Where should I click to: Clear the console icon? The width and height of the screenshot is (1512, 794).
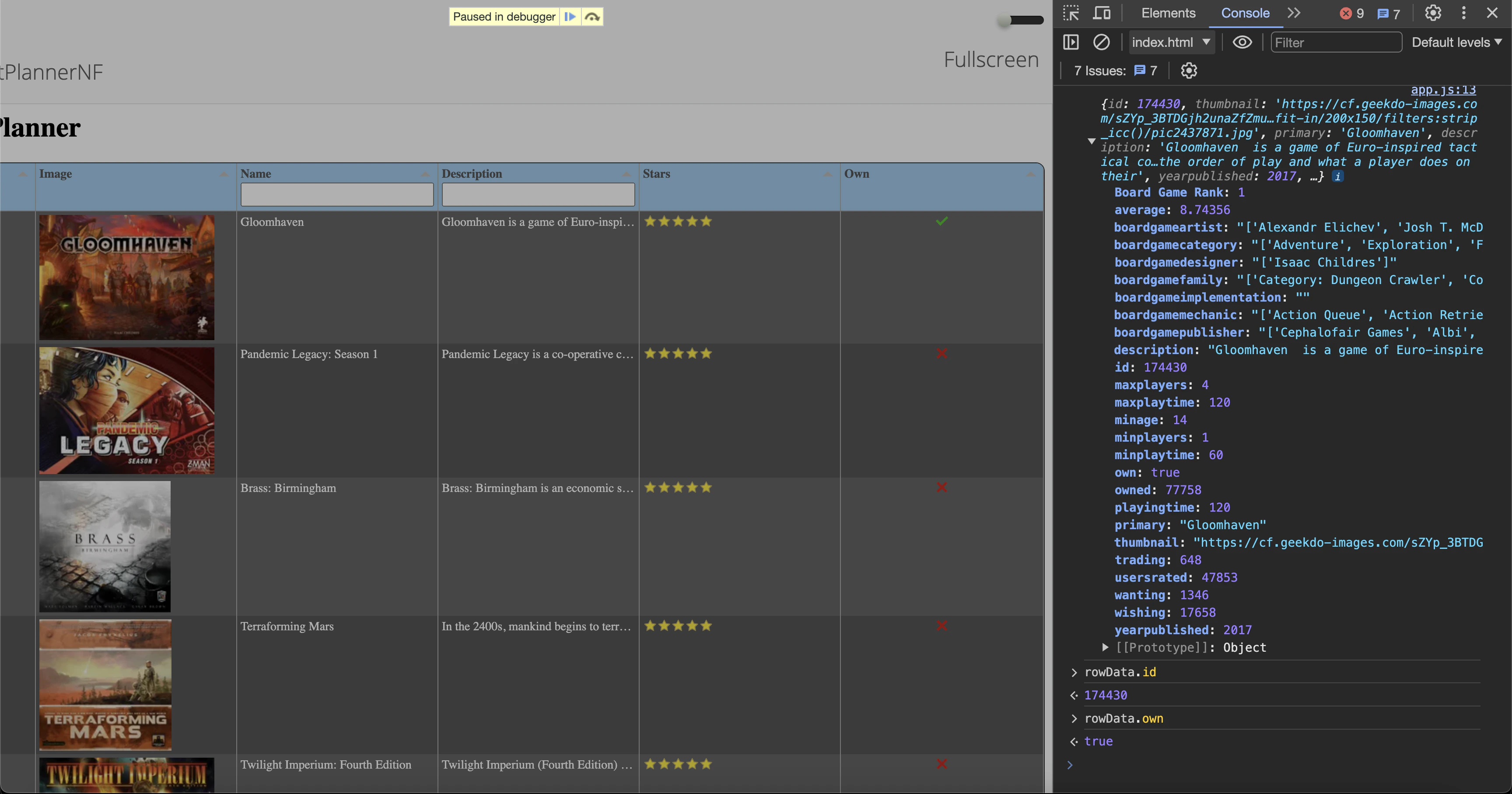tap(1101, 42)
